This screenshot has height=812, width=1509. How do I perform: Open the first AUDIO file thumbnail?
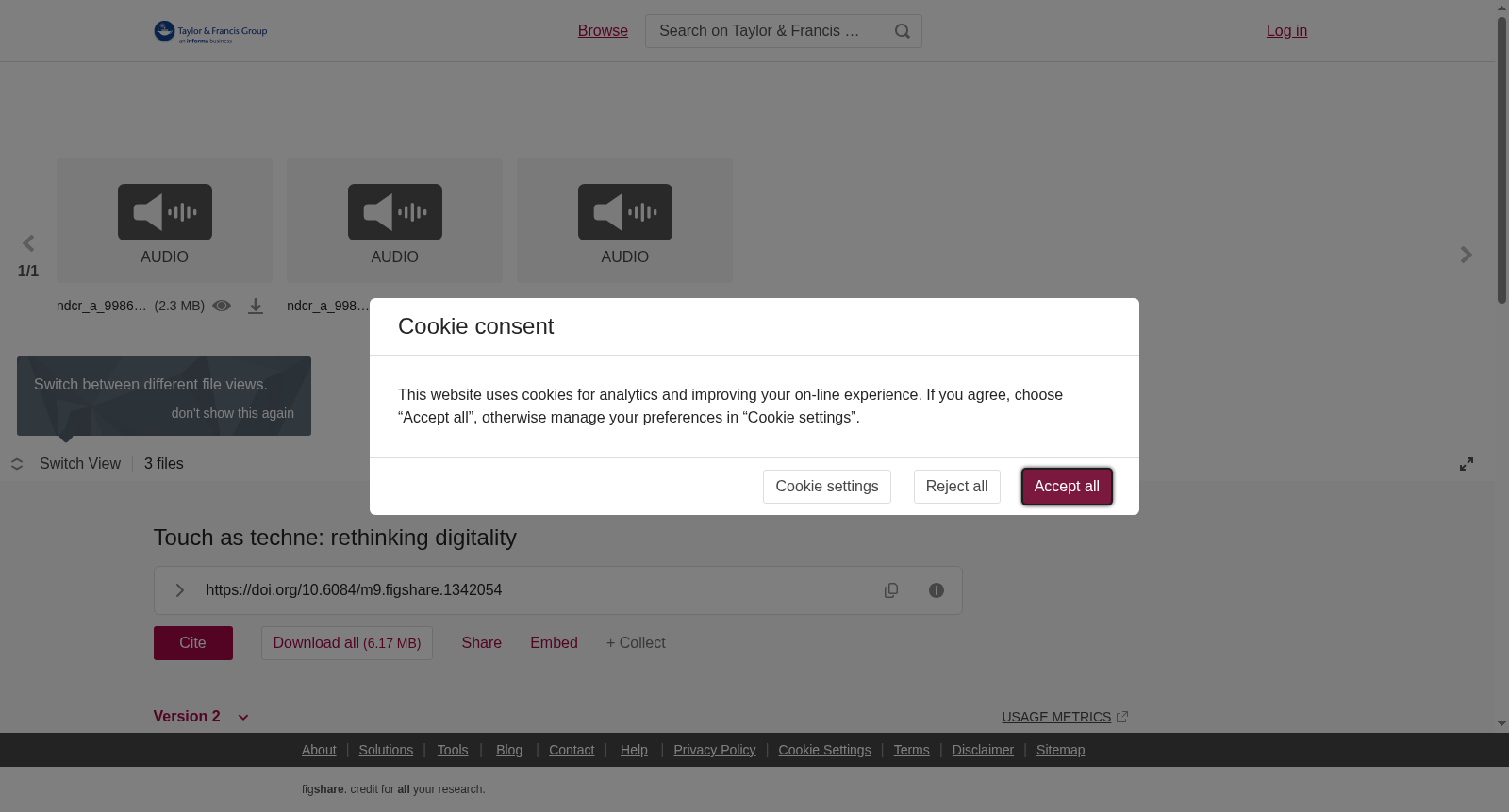[164, 220]
